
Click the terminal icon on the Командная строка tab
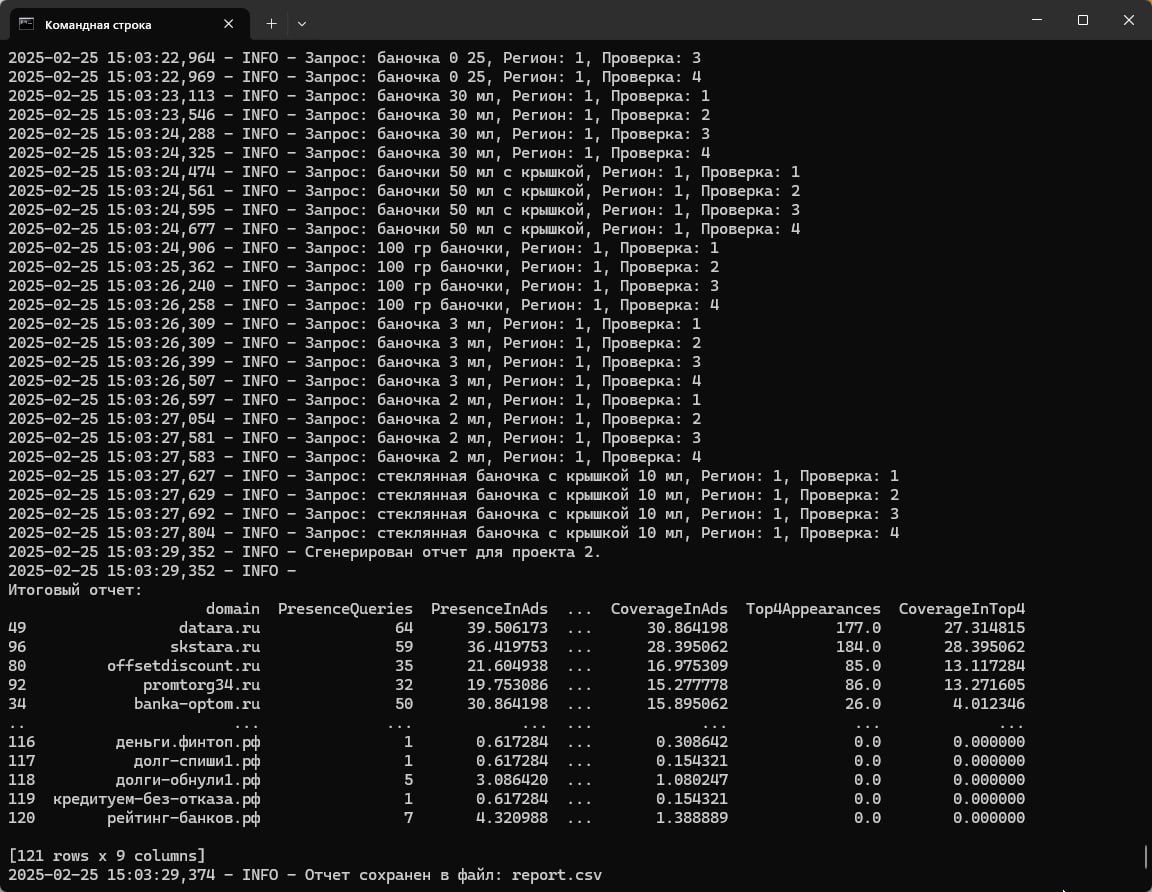tap(26, 24)
